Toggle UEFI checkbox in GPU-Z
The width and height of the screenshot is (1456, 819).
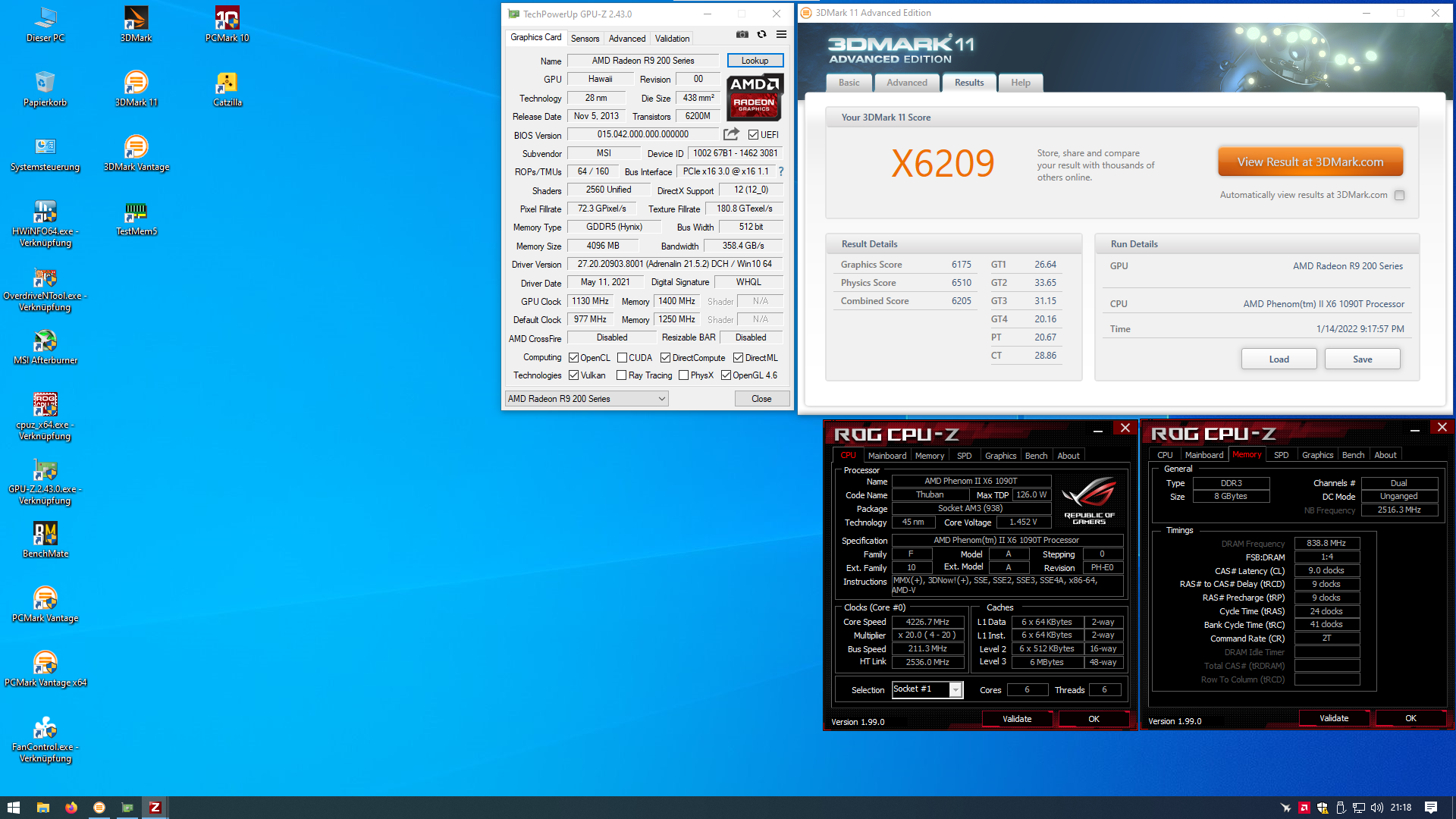(753, 135)
